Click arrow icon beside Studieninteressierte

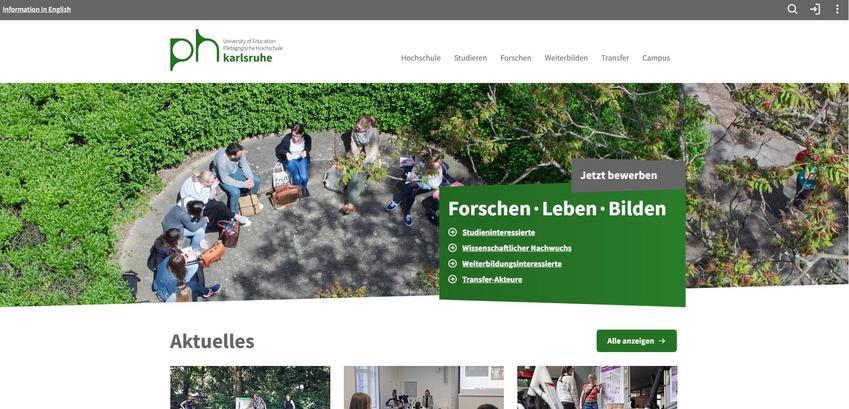coord(453,232)
